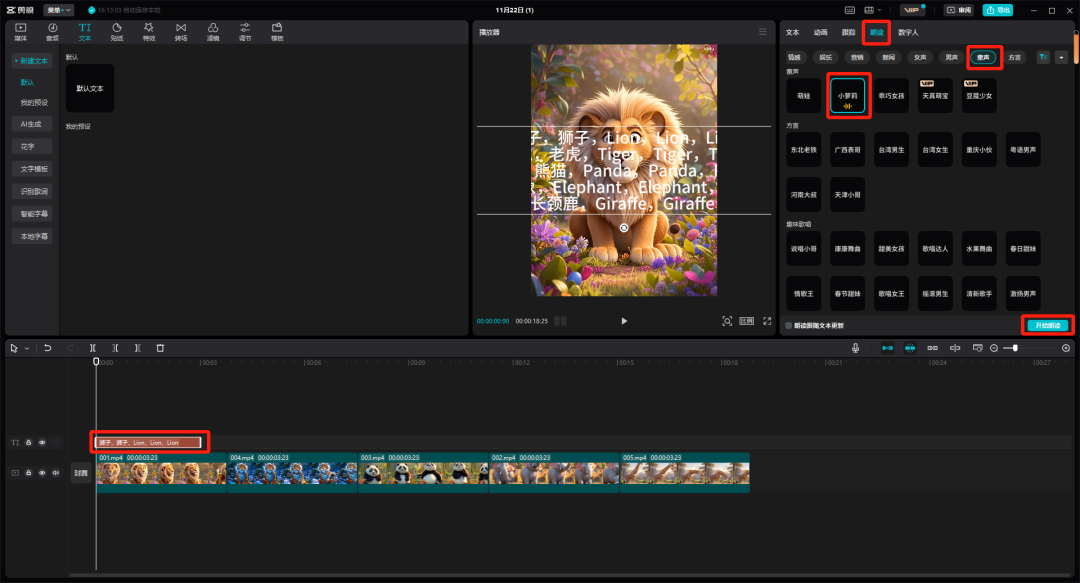Click the undo arrow in timeline toolbar
Viewport: 1080px width, 583px height.
coord(47,348)
